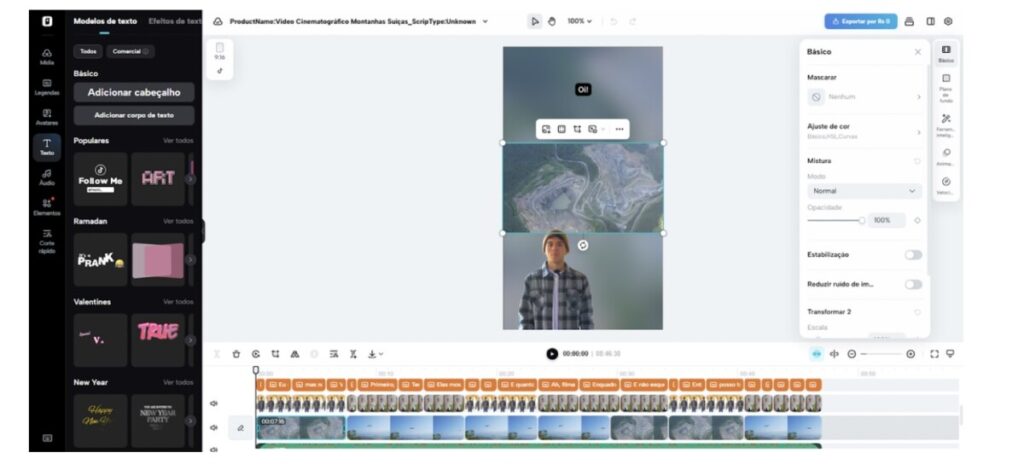
Task: Click Adicionar cabeçalho button
Action: (x=134, y=92)
